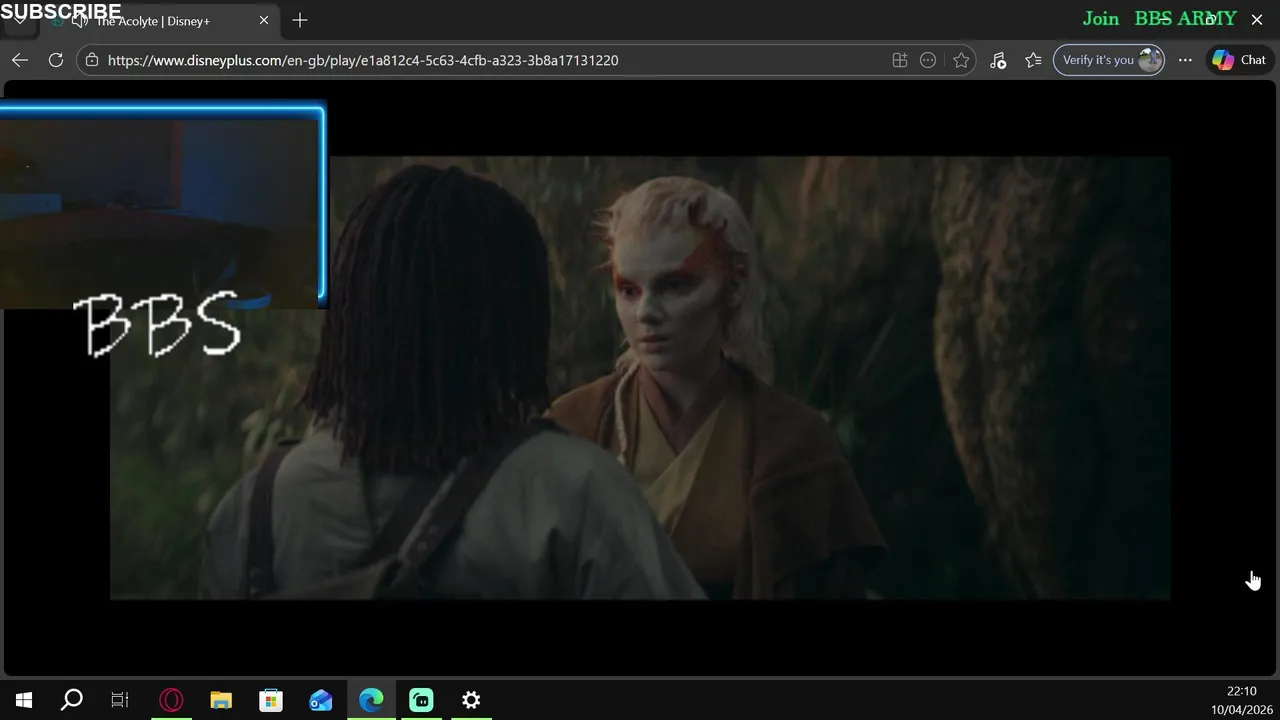Viewport: 1280px width, 720px height.
Task: Open Settings gear on the taskbar
Action: (471, 700)
